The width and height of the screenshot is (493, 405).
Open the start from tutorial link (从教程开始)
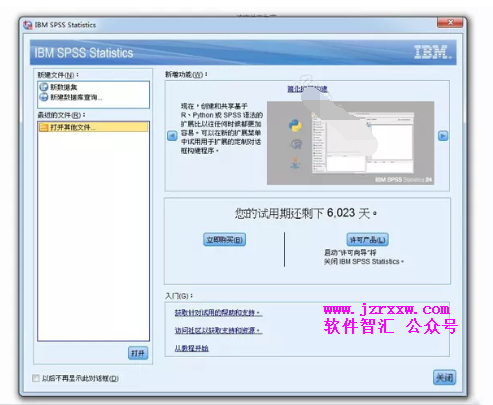pyautogui.click(x=192, y=348)
